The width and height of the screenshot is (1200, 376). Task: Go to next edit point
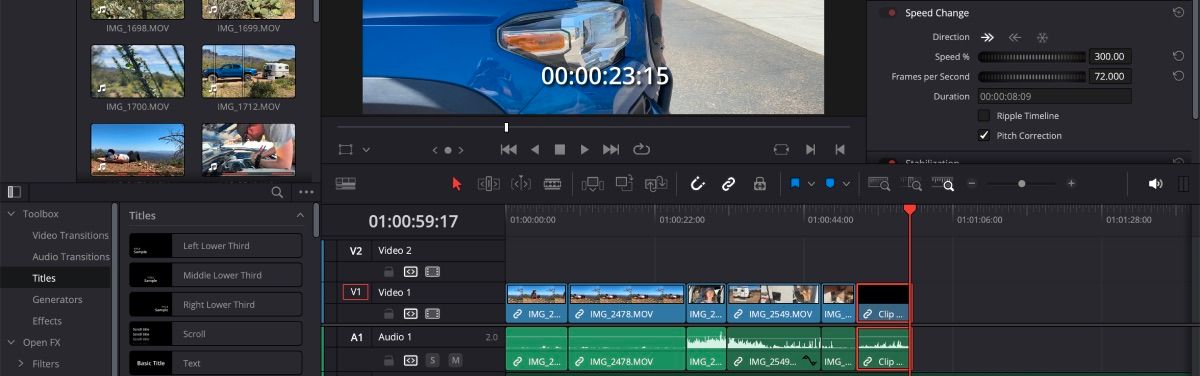click(x=812, y=149)
